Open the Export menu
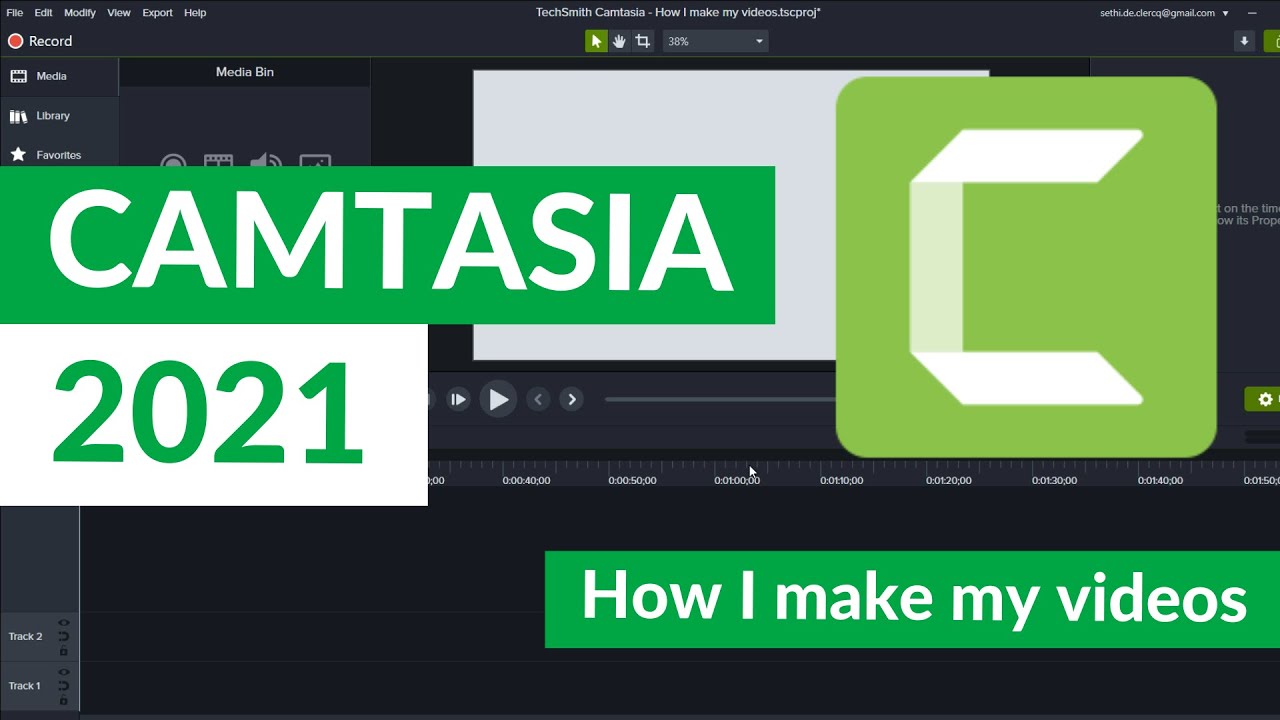Viewport: 1280px width, 720px height. click(157, 13)
